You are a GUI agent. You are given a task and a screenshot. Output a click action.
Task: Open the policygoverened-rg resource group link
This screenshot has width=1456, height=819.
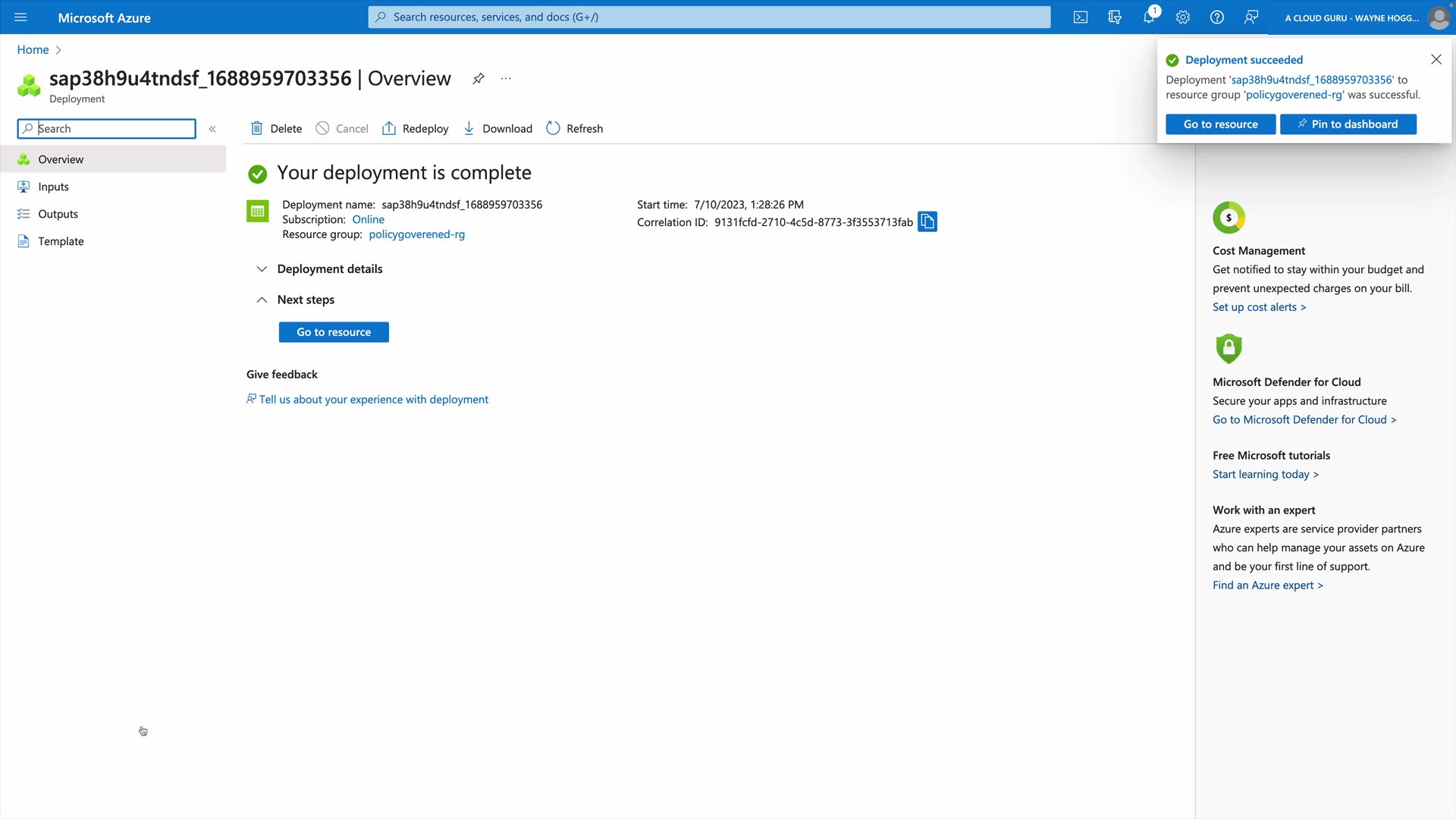(x=416, y=234)
